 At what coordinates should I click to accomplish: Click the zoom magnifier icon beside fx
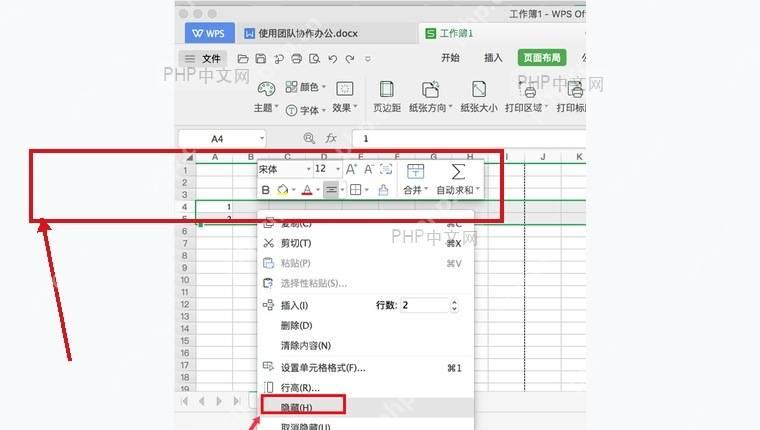click(309, 138)
